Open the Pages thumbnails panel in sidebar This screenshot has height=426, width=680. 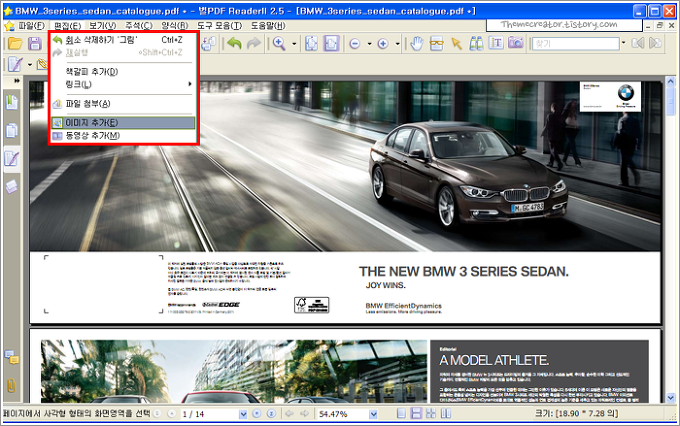coord(12,131)
